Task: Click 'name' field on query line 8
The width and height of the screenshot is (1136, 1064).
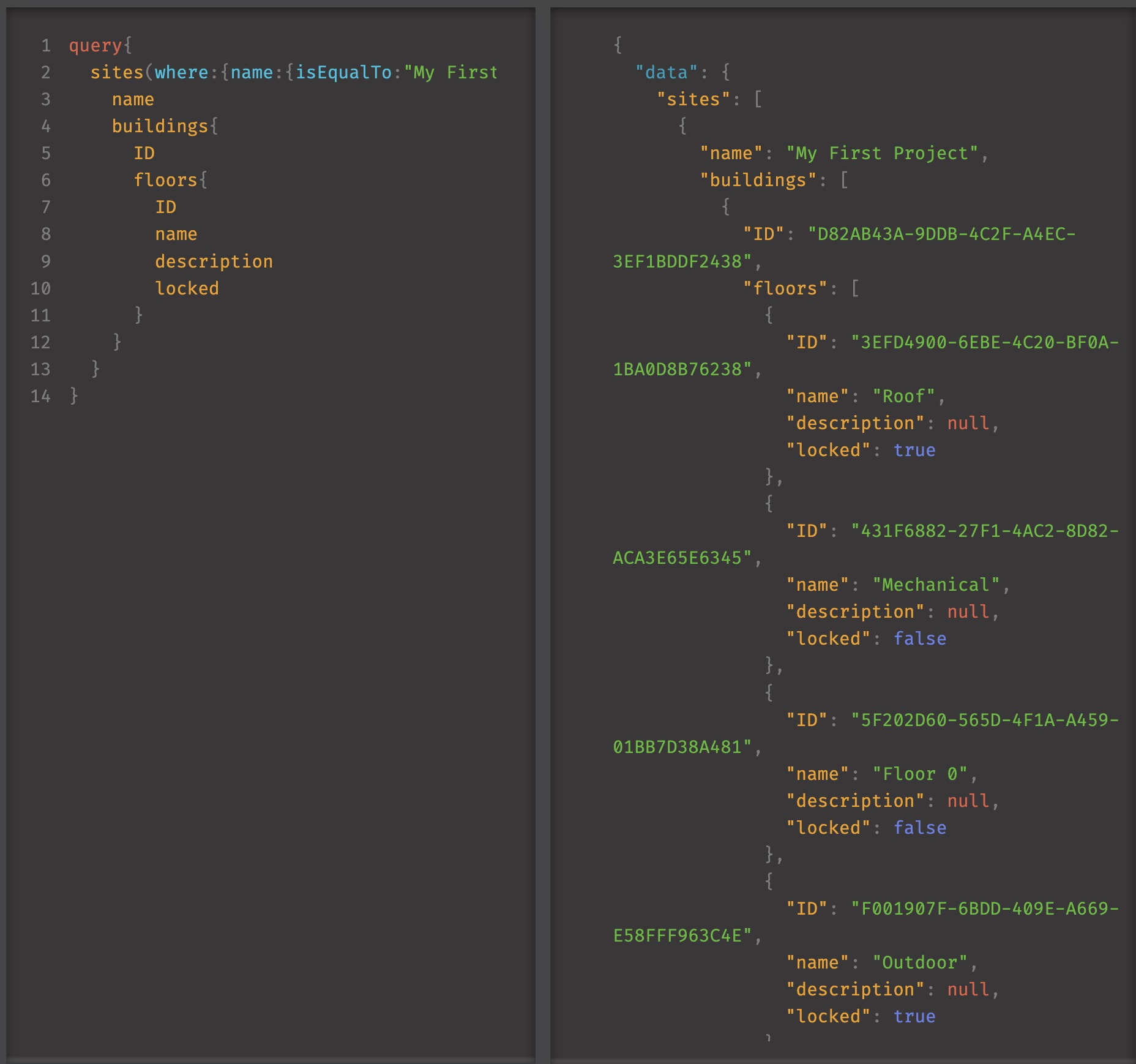Action: [176, 234]
